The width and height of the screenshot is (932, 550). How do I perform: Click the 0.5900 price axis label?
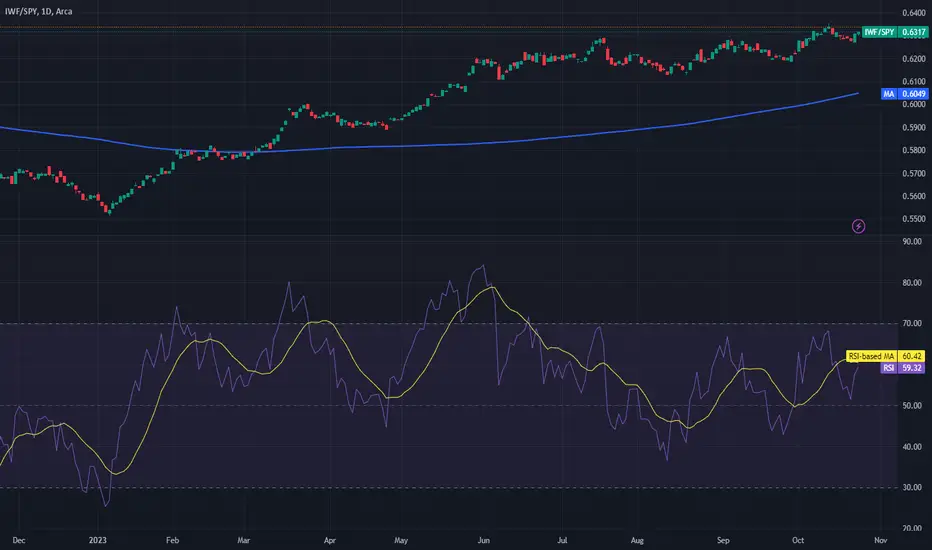click(x=914, y=127)
